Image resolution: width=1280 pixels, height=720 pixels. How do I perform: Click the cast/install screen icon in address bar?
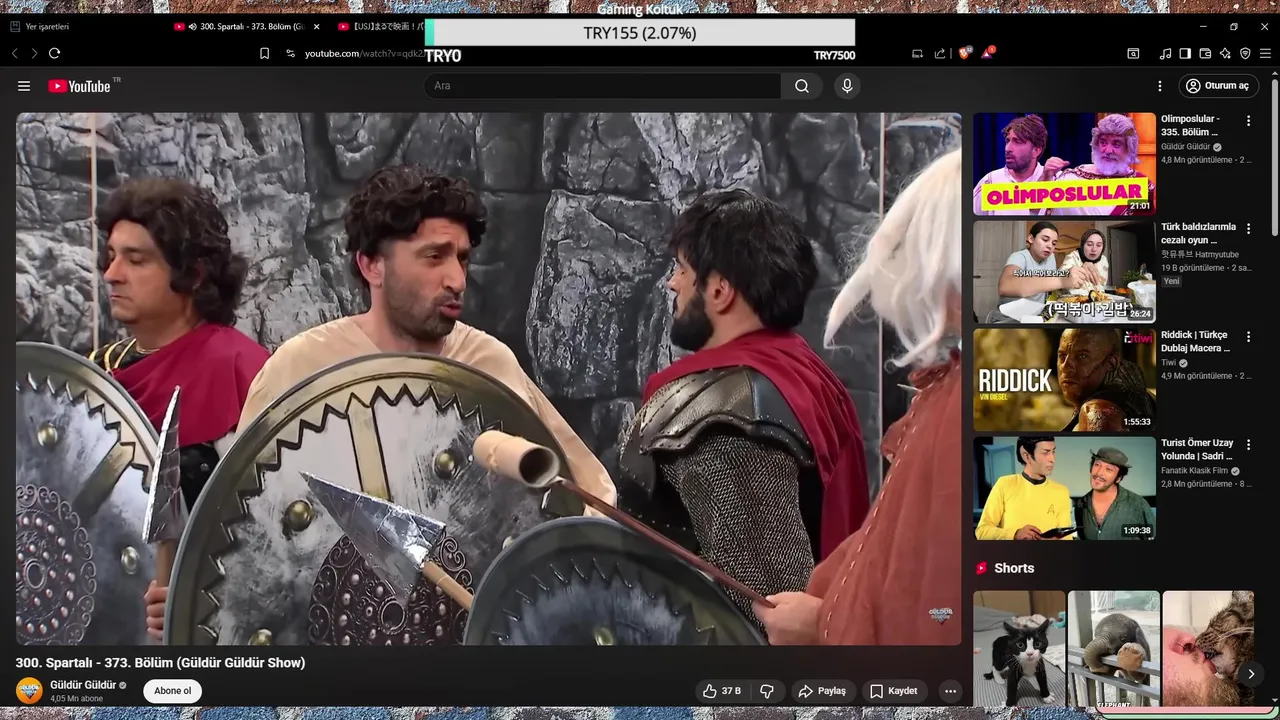(x=918, y=53)
